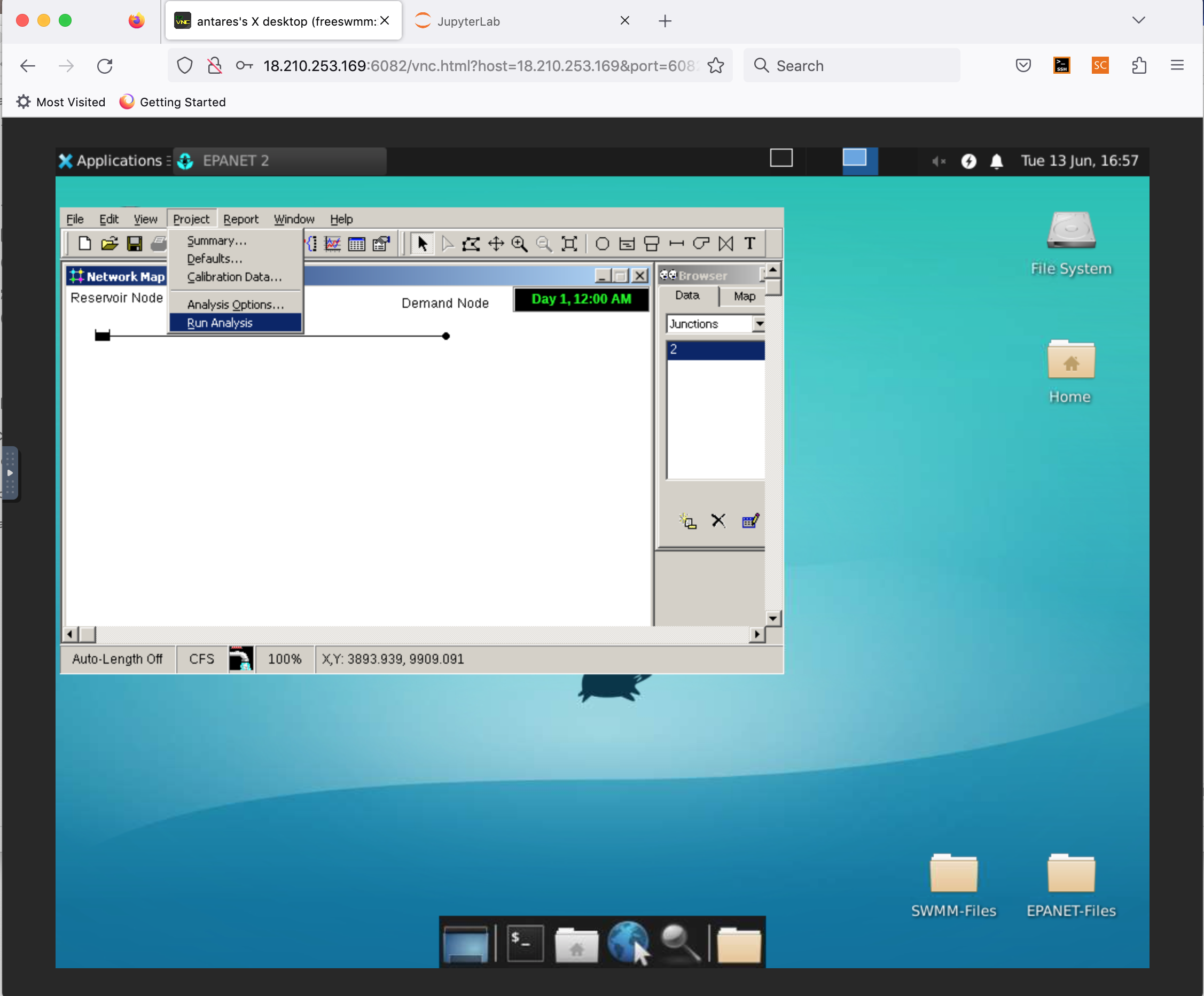
Task: Click Run Analysis in Project menu
Action: click(235, 323)
